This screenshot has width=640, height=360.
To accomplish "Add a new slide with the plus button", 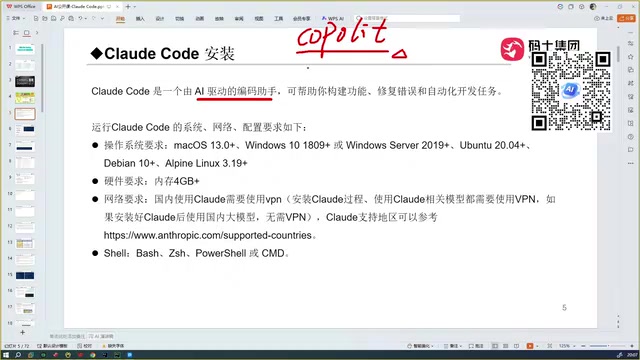I will [x=22, y=332].
